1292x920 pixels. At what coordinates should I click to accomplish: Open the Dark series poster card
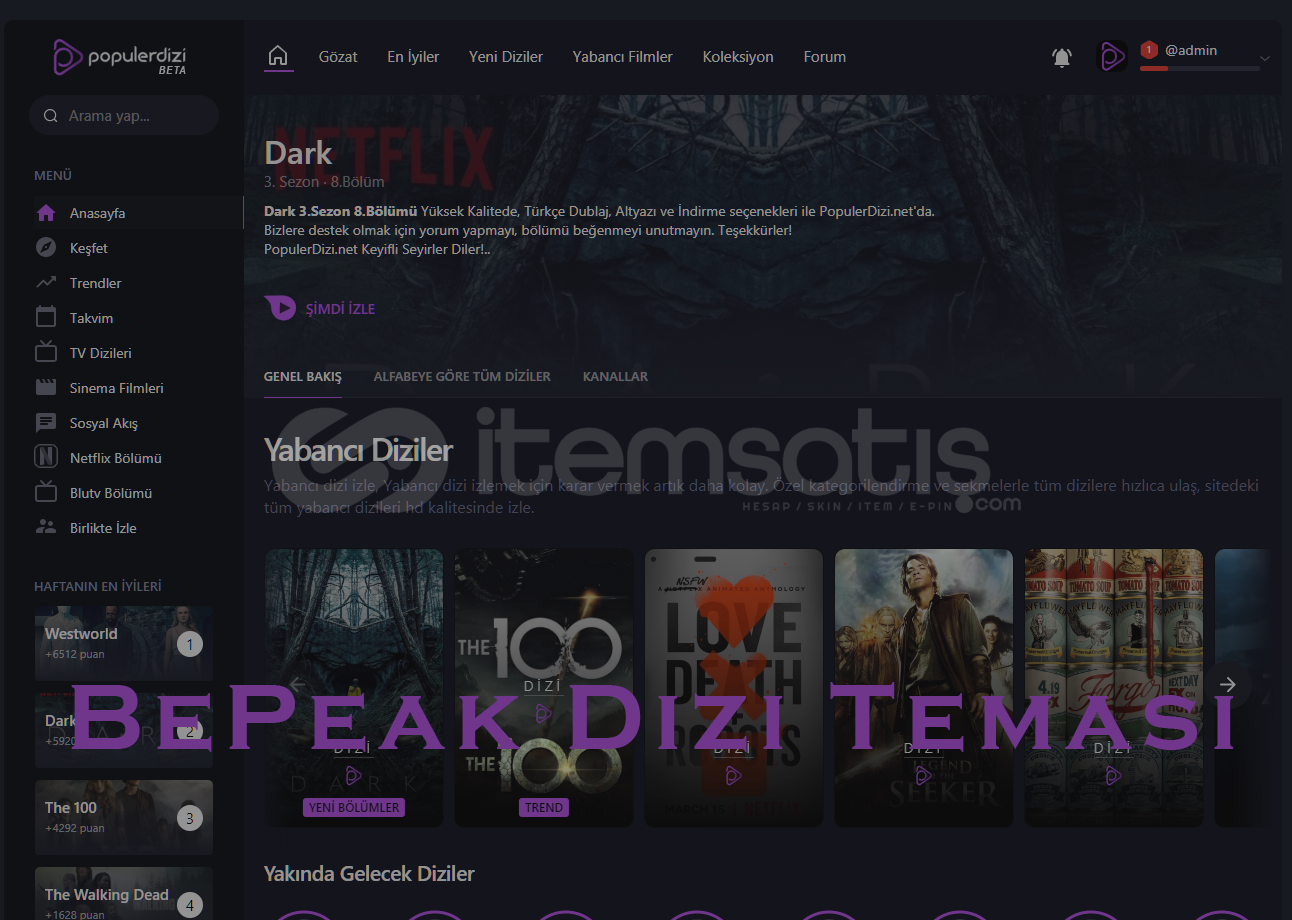pos(354,688)
